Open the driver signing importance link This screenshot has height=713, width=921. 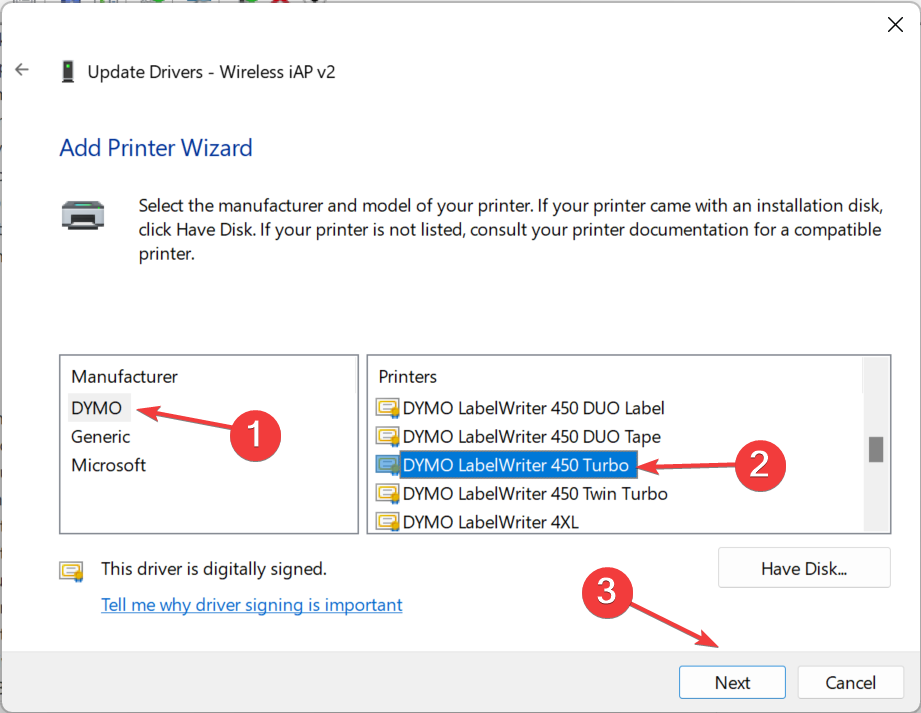tap(251, 605)
